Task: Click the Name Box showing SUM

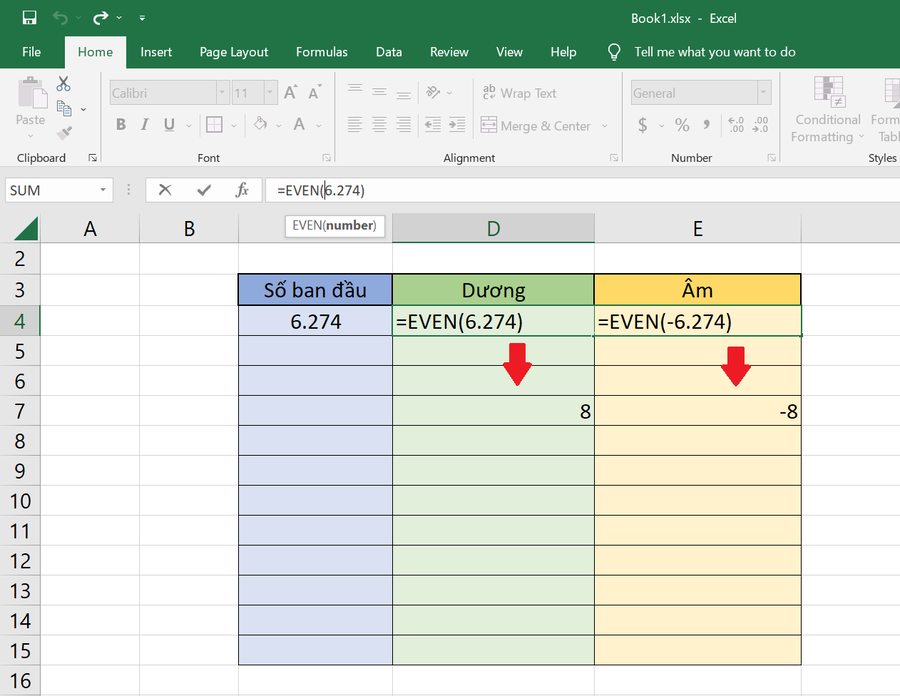Action: [59, 190]
